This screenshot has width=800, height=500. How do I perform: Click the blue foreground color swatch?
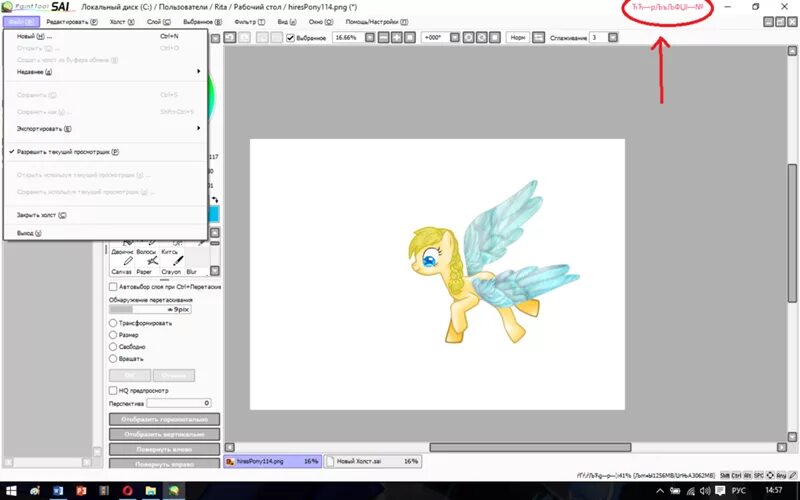click(x=214, y=214)
